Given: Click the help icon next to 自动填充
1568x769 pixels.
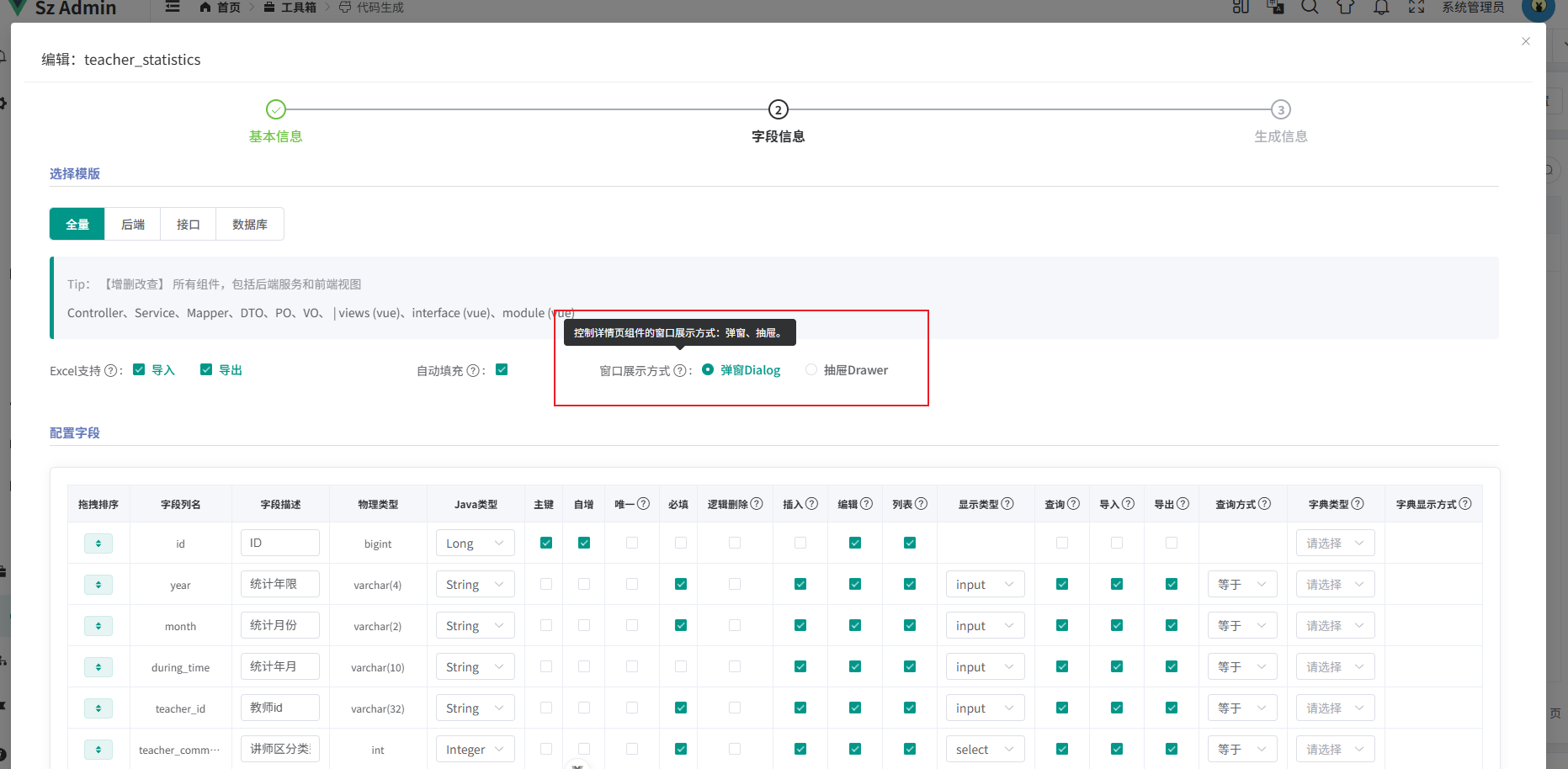Looking at the screenshot, I should (x=473, y=371).
